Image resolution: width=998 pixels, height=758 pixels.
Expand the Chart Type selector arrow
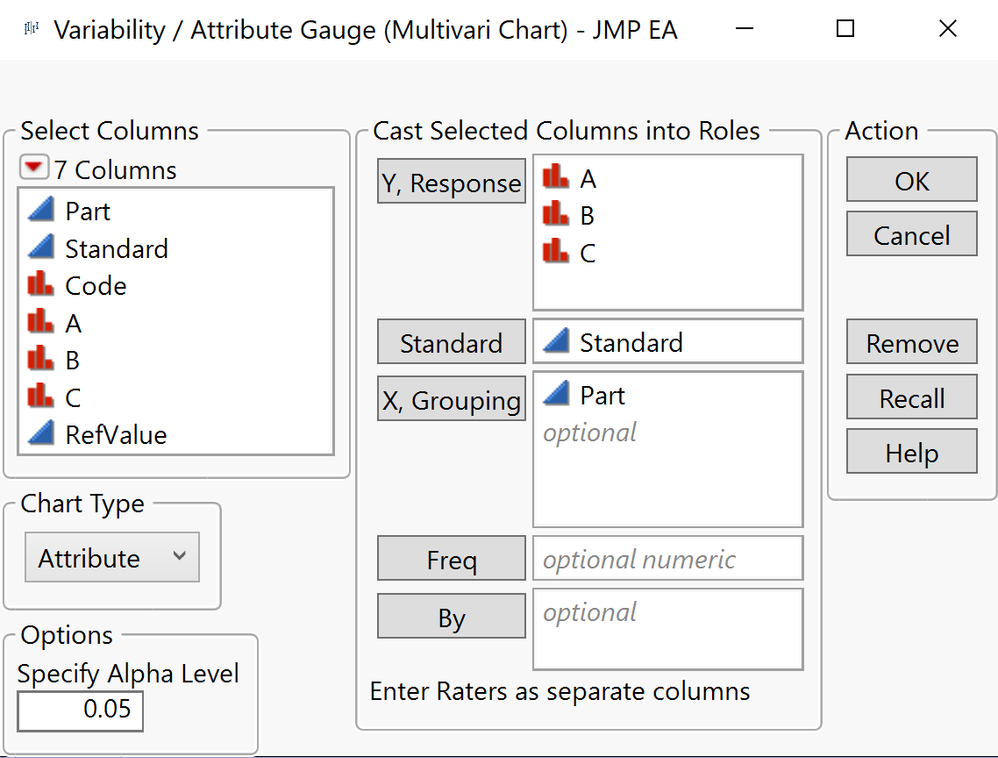click(x=179, y=557)
